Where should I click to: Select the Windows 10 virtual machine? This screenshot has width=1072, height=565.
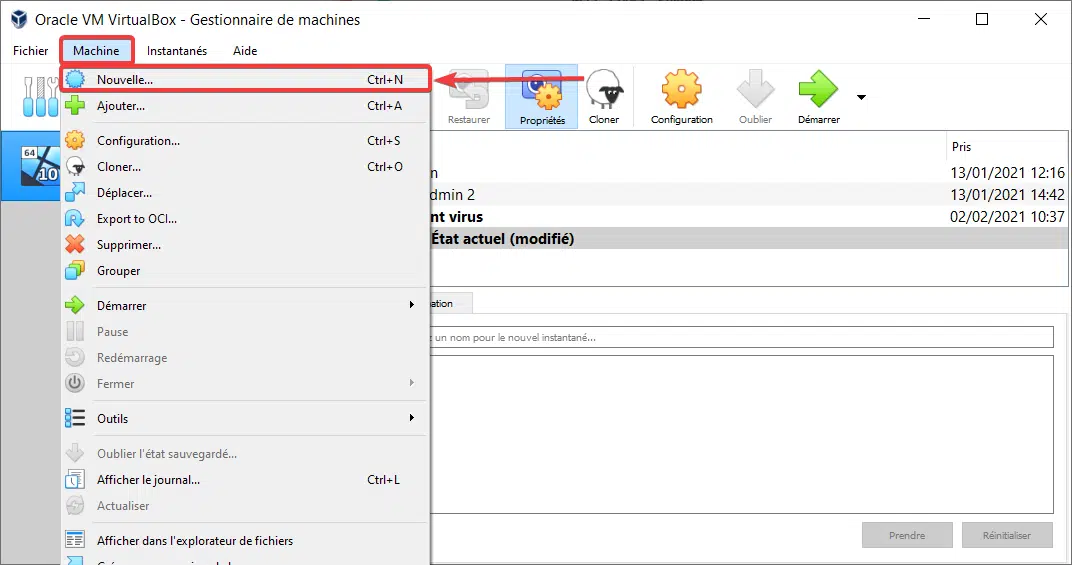pyautogui.click(x=31, y=166)
